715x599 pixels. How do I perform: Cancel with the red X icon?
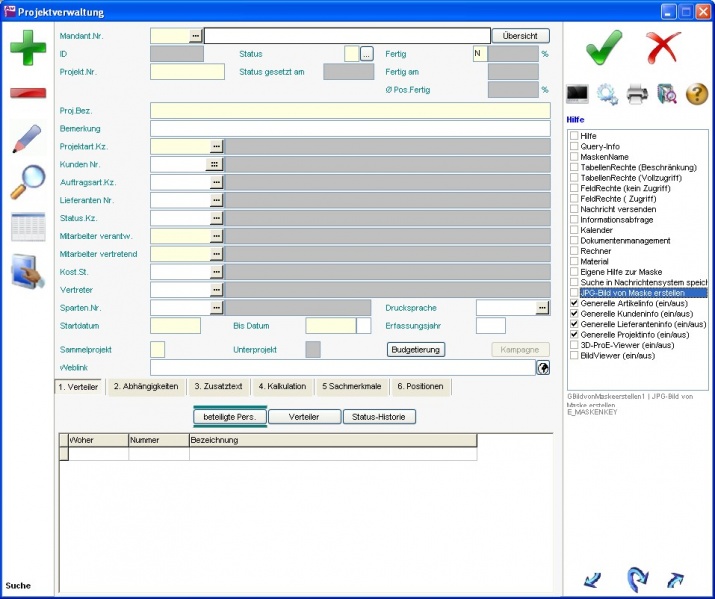click(x=662, y=46)
